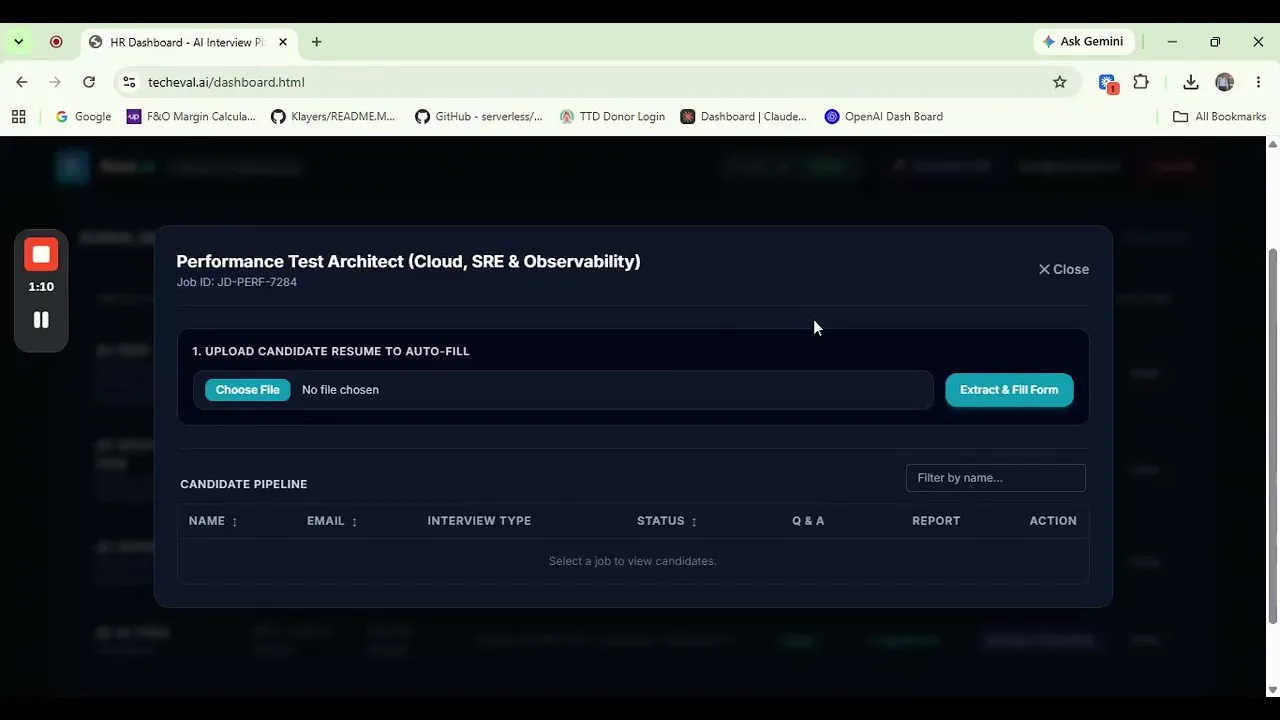
Task: Click the INTERVIEW TYPE column header
Action: [479, 521]
